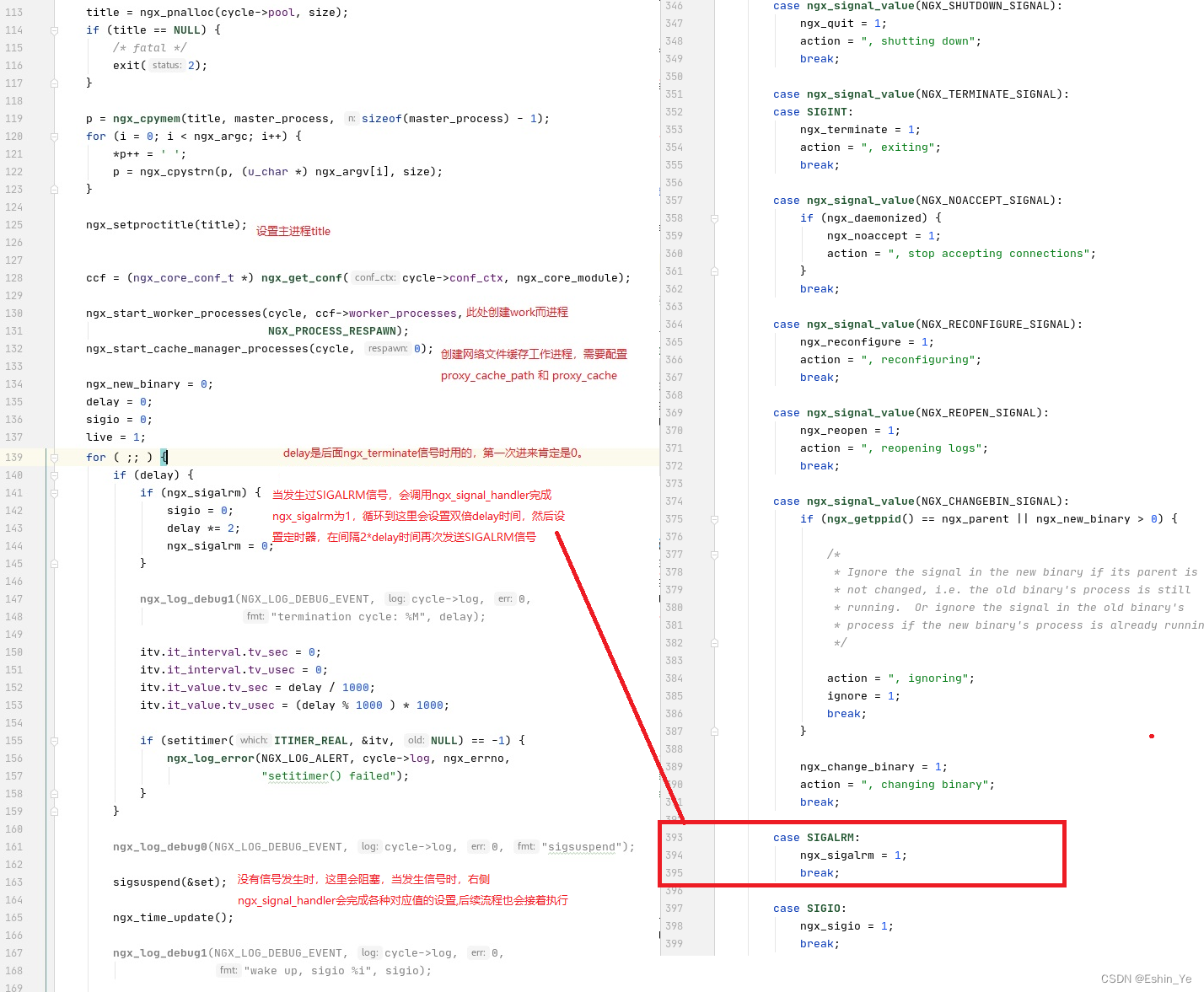
Task: Click line number 128 in the left gutter
Action: point(13,278)
